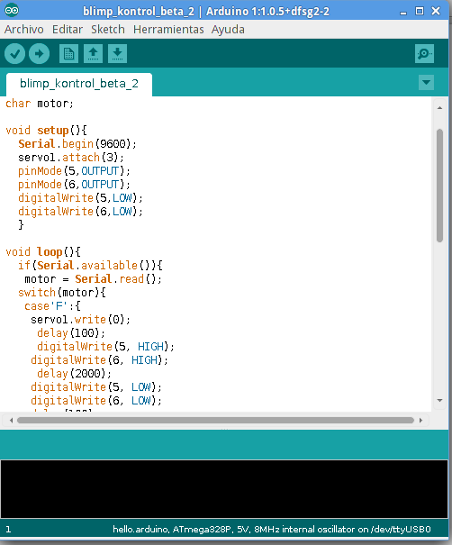Open the Serial Monitor magnifier icon
452x545 pixels.
point(424,54)
